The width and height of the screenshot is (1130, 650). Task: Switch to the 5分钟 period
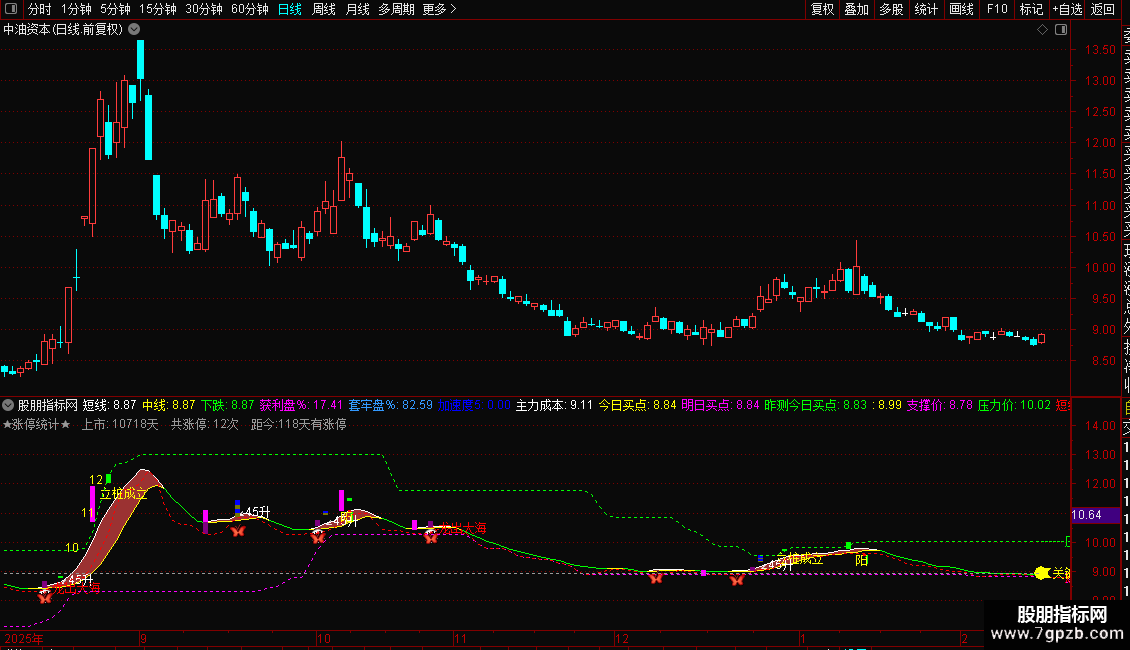point(115,9)
